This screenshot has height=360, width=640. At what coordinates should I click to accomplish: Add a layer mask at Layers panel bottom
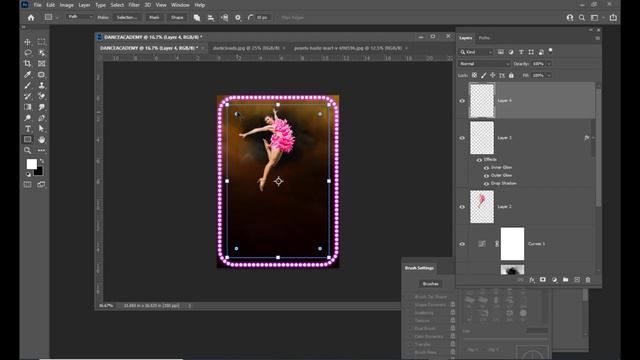(543, 280)
